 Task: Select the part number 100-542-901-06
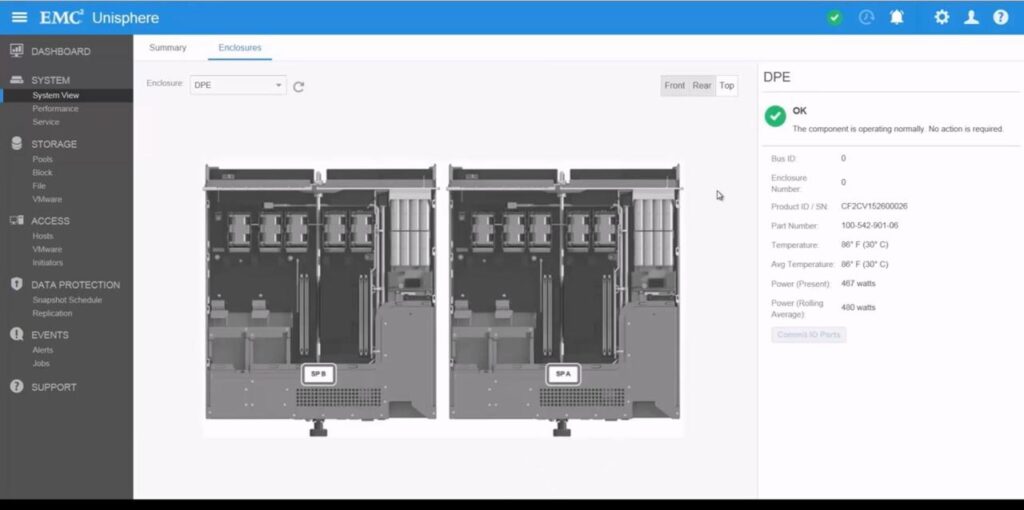coord(869,225)
